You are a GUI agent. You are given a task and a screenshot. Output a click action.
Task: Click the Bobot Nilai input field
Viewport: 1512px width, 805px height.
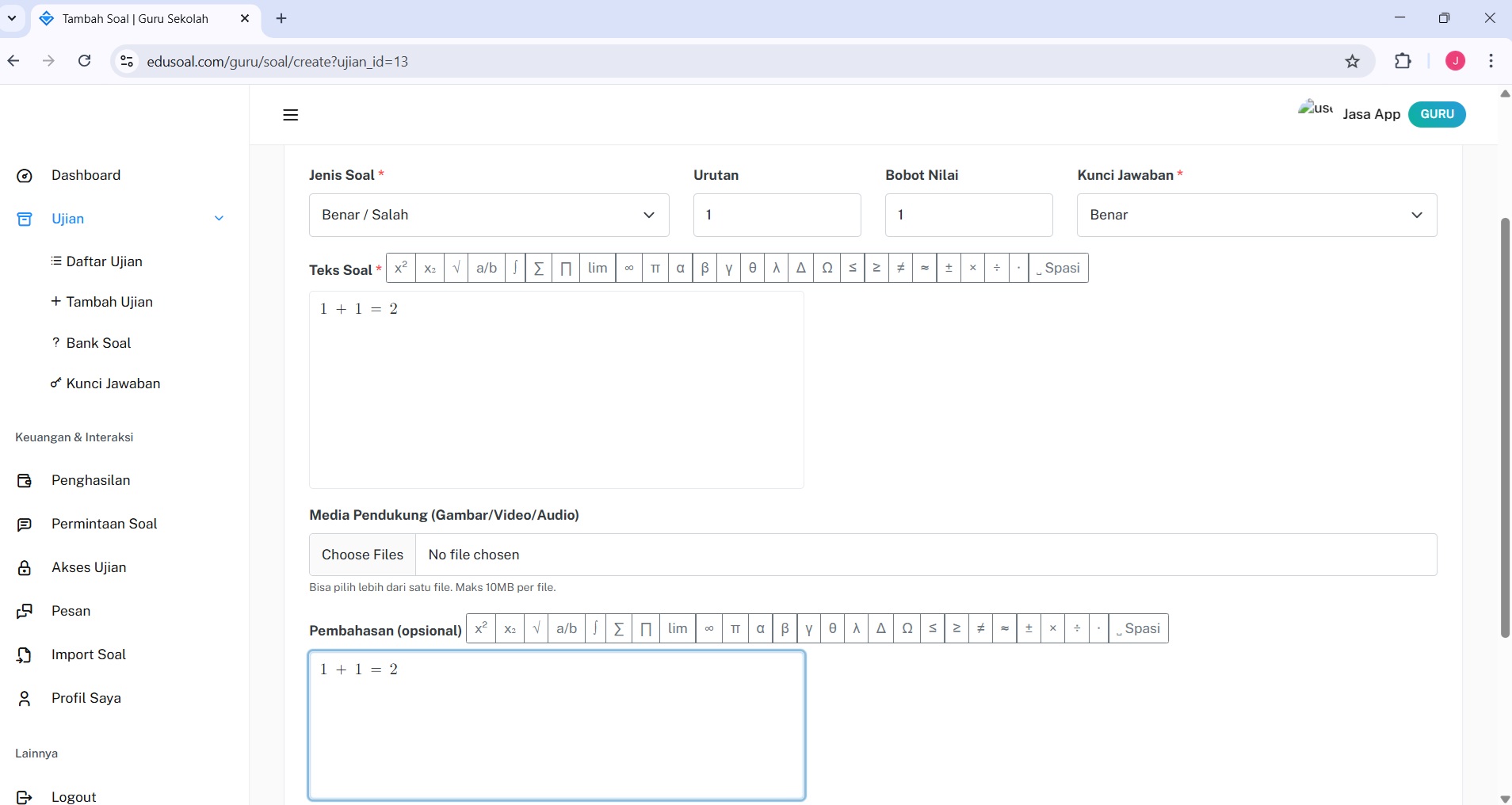click(x=968, y=215)
